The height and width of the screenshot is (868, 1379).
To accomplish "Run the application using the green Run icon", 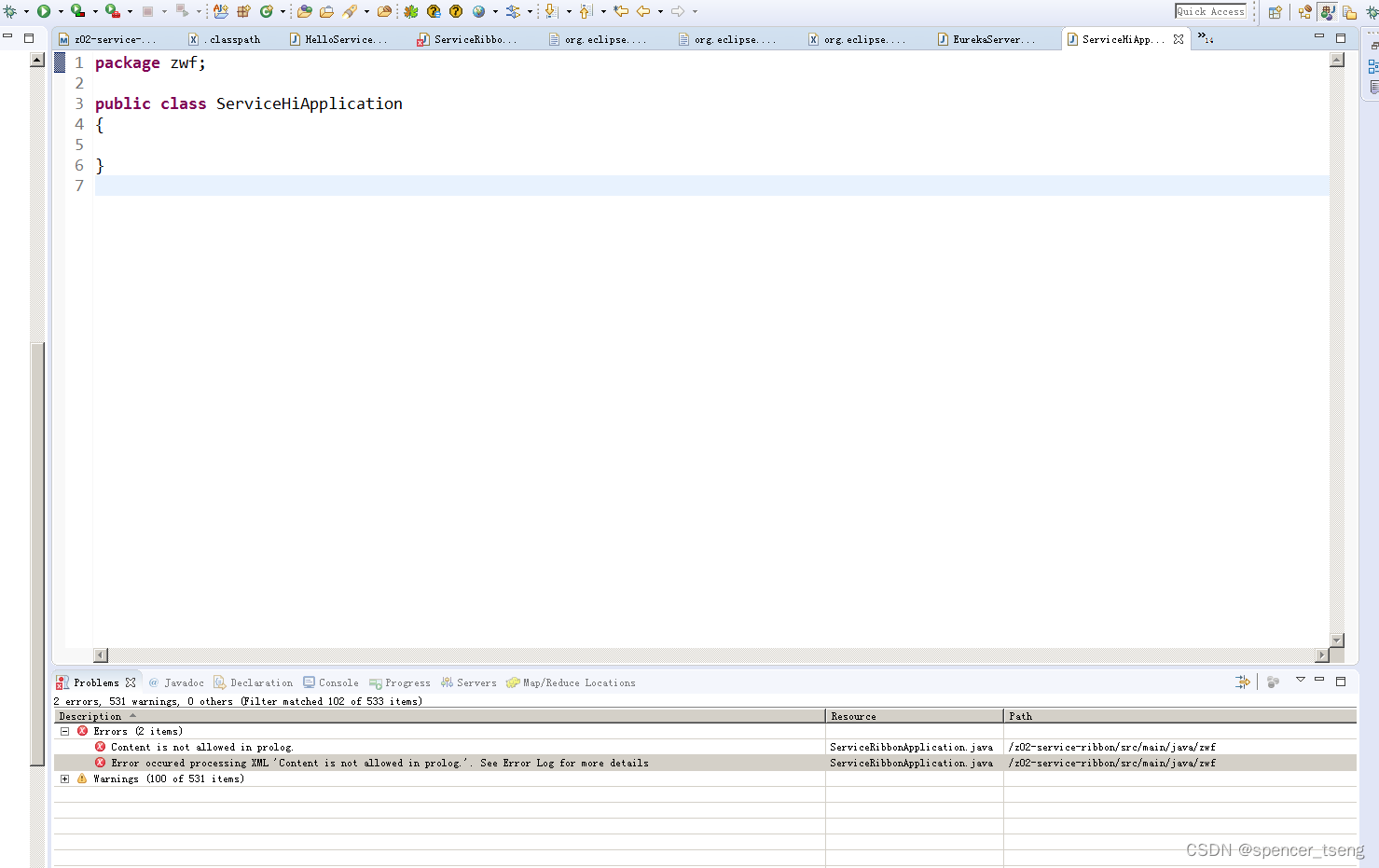I will 43,10.
